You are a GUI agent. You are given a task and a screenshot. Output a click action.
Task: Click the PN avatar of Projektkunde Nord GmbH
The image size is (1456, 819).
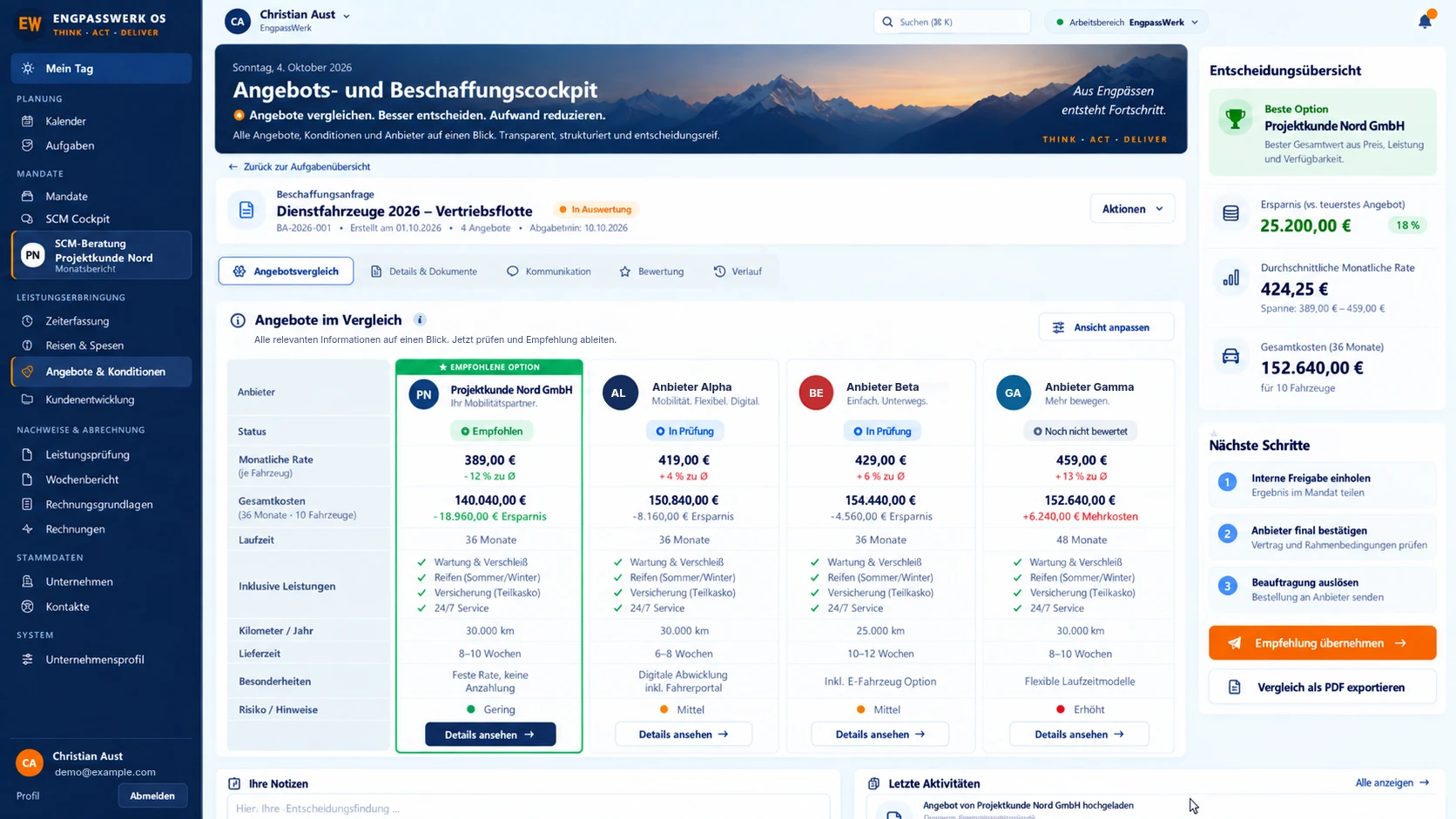(424, 394)
